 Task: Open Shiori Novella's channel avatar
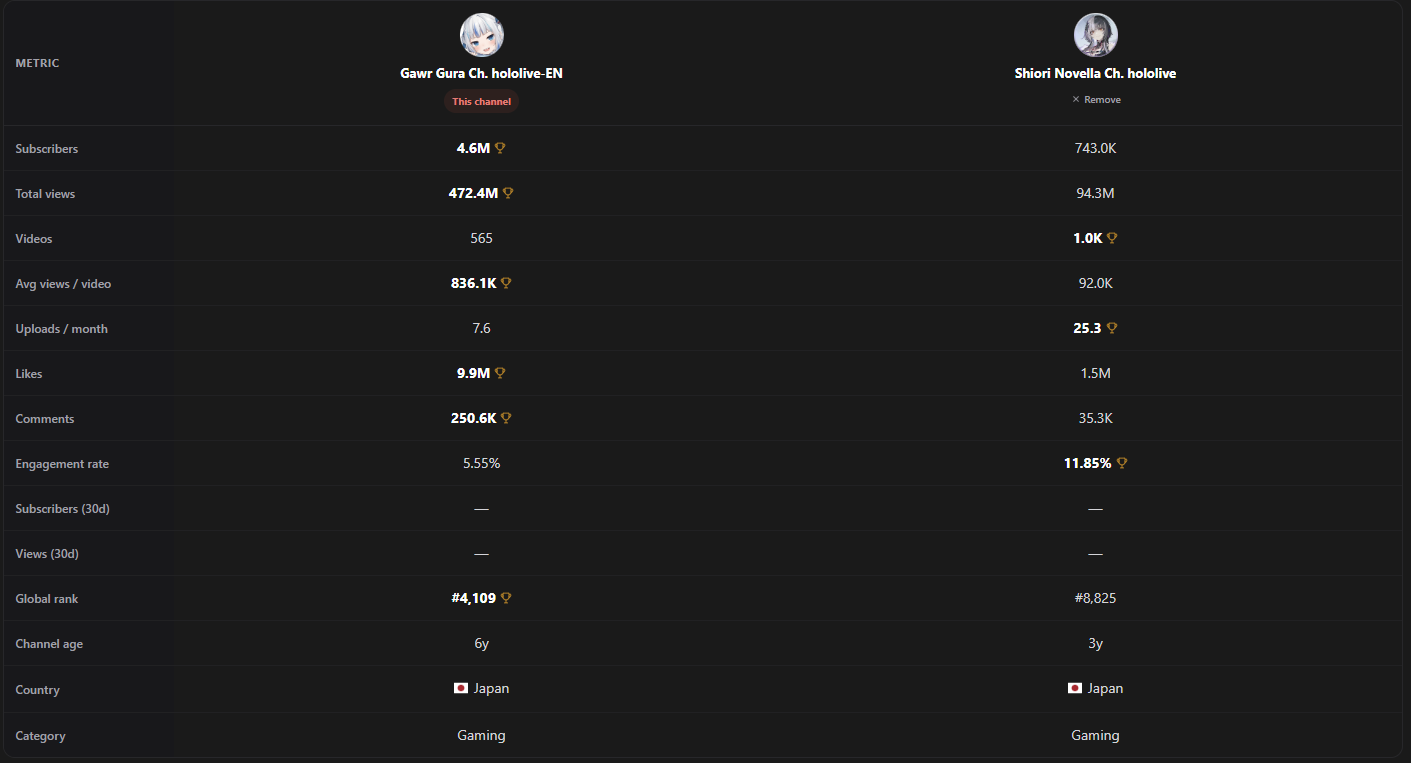1096,35
